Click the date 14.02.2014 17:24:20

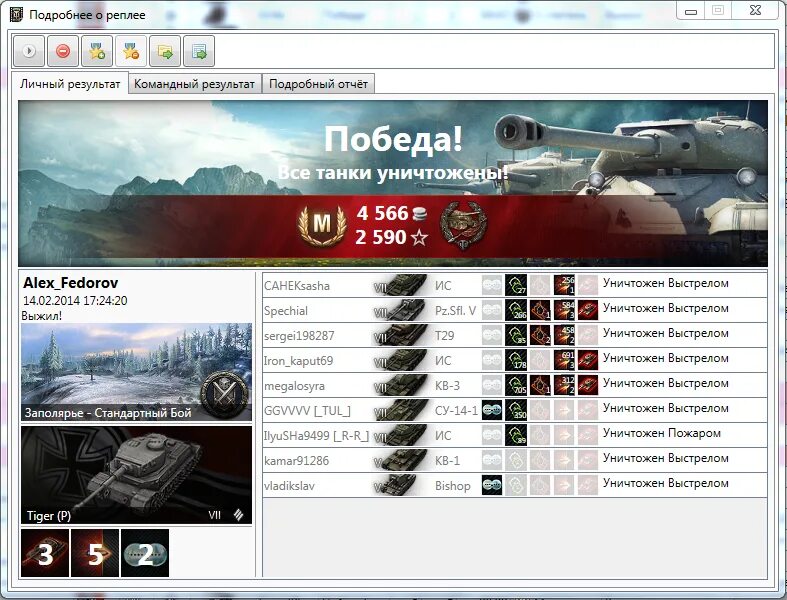point(75,301)
